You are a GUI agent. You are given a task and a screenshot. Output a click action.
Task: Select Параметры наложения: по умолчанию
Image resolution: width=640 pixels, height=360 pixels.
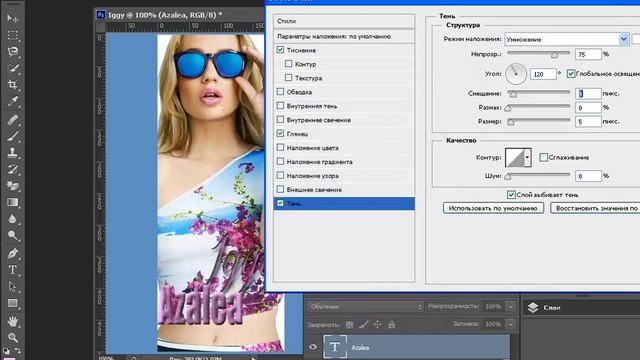click(344, 36)
